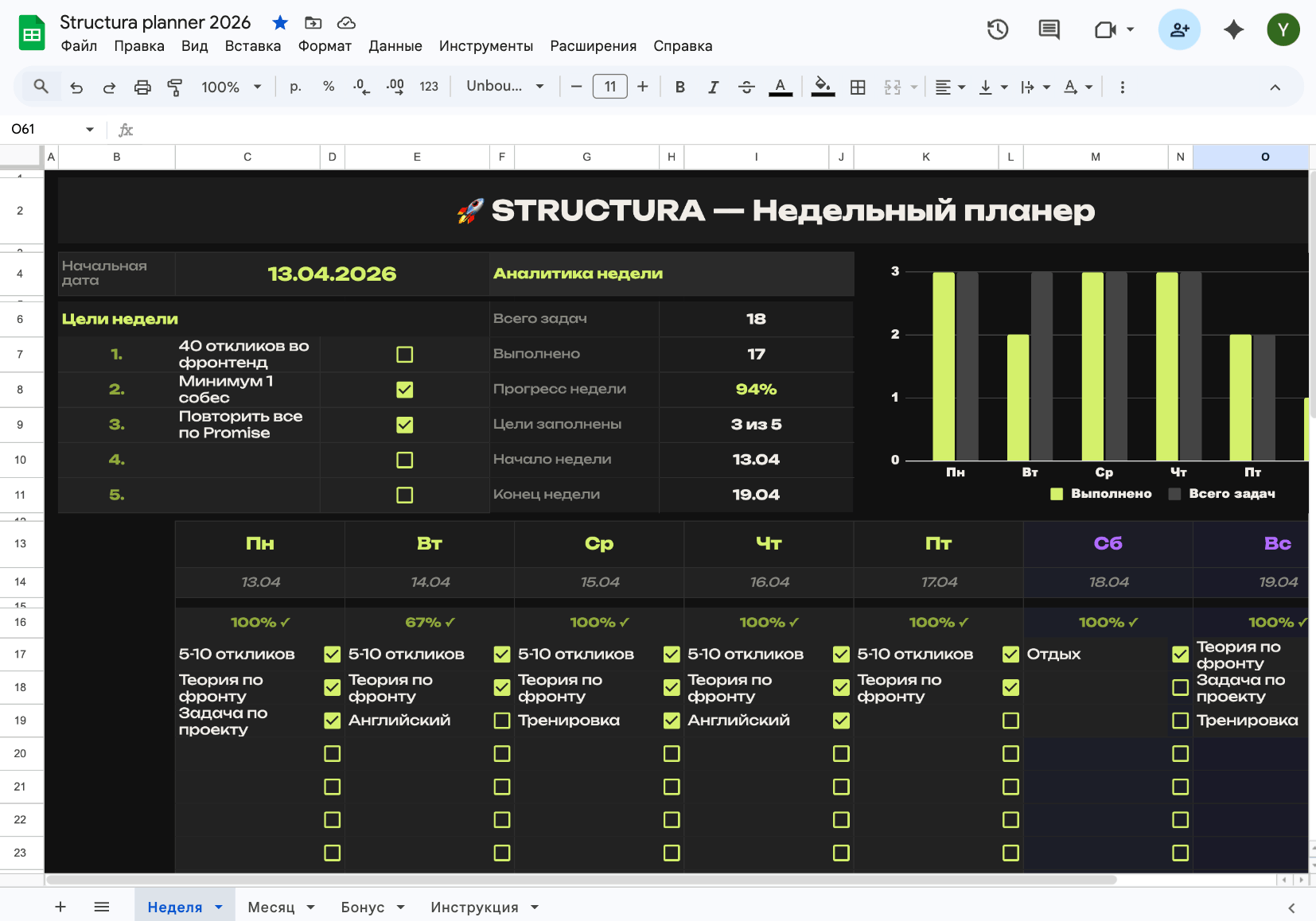The width and height of the screenshot is (1316, 921).
Task: Open the fill color palette
Action: coord(823,87)
